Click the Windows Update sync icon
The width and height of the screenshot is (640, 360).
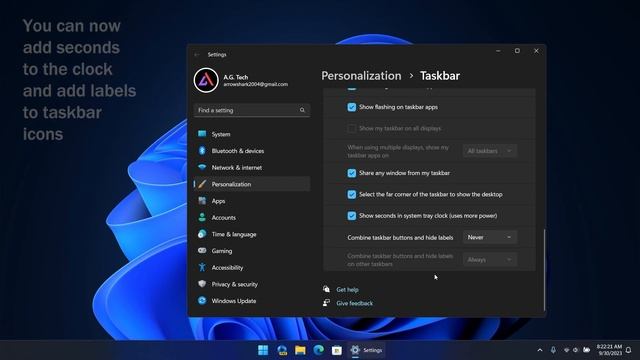click(x=202, y=300)
